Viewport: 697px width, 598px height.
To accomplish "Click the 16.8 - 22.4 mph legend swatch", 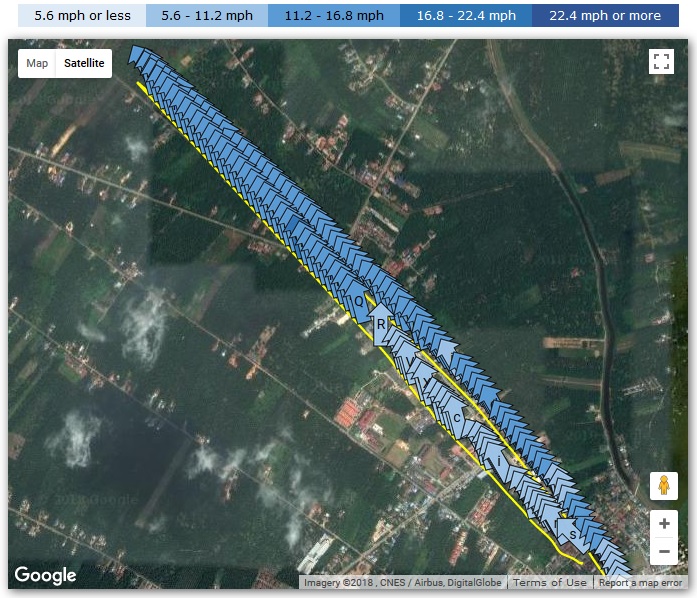I will (465, 16).
